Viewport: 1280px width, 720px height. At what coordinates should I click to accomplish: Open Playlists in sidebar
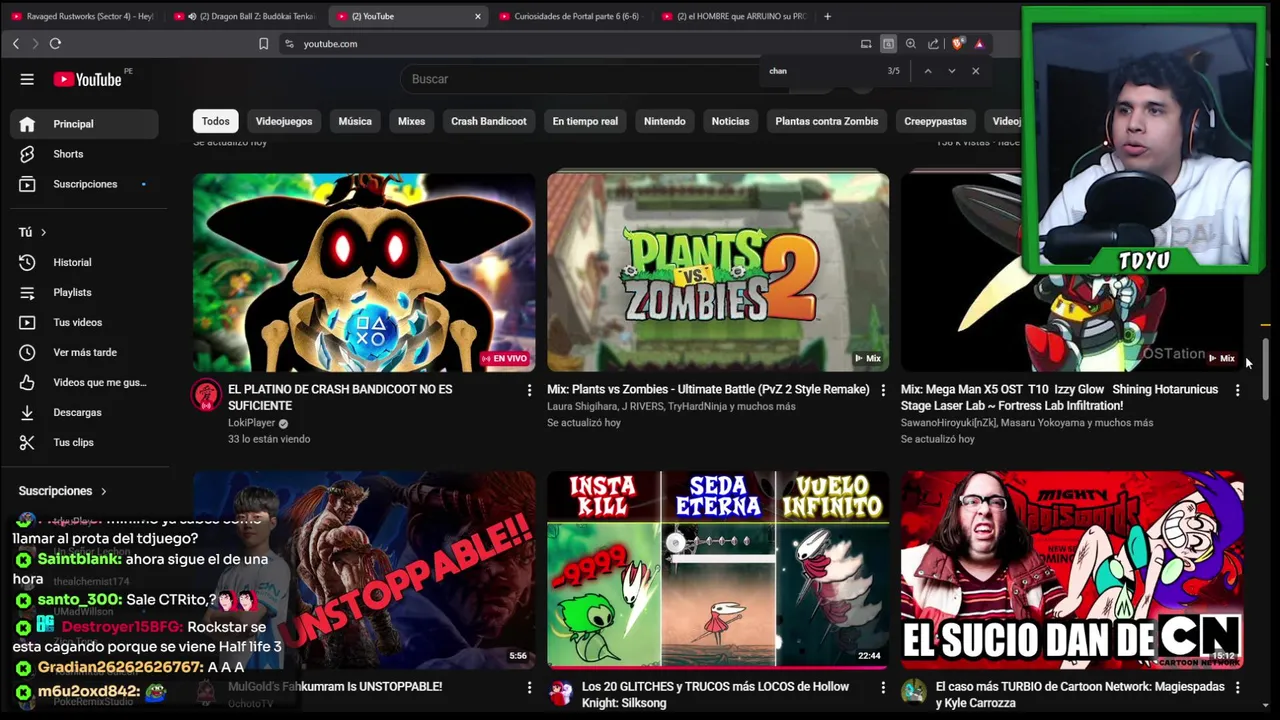(84, 292)
